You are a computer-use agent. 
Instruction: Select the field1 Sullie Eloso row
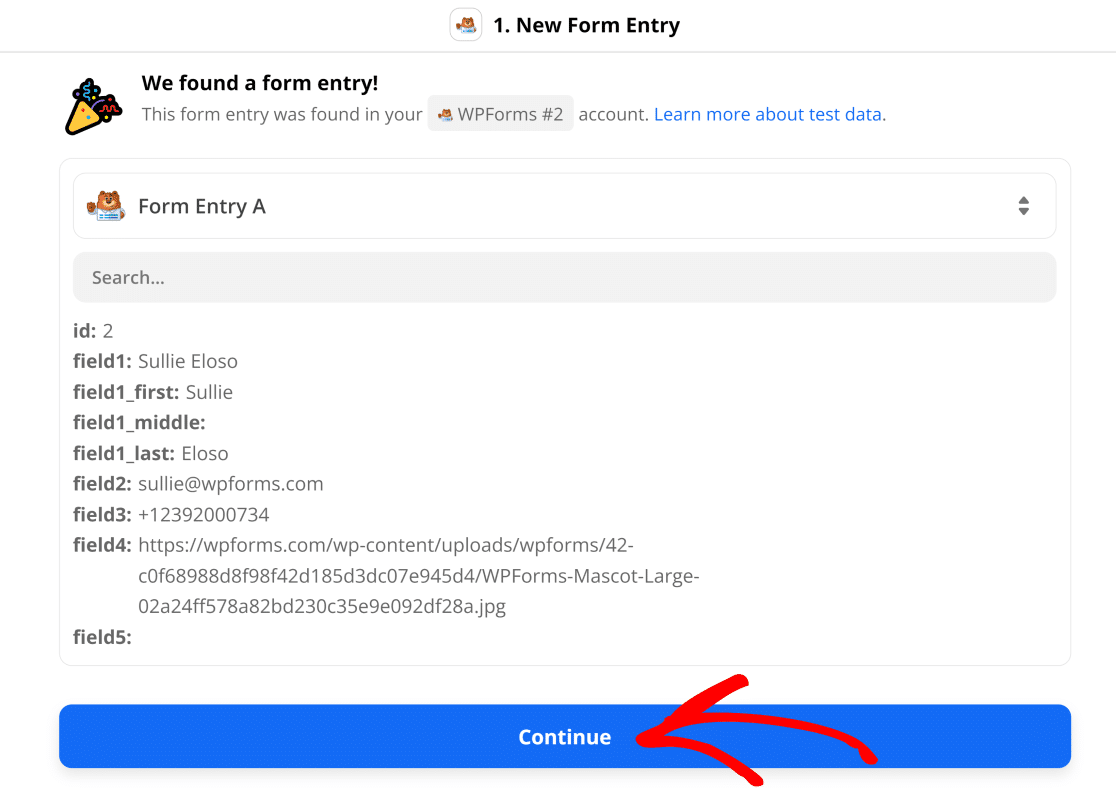pos(155,361)
